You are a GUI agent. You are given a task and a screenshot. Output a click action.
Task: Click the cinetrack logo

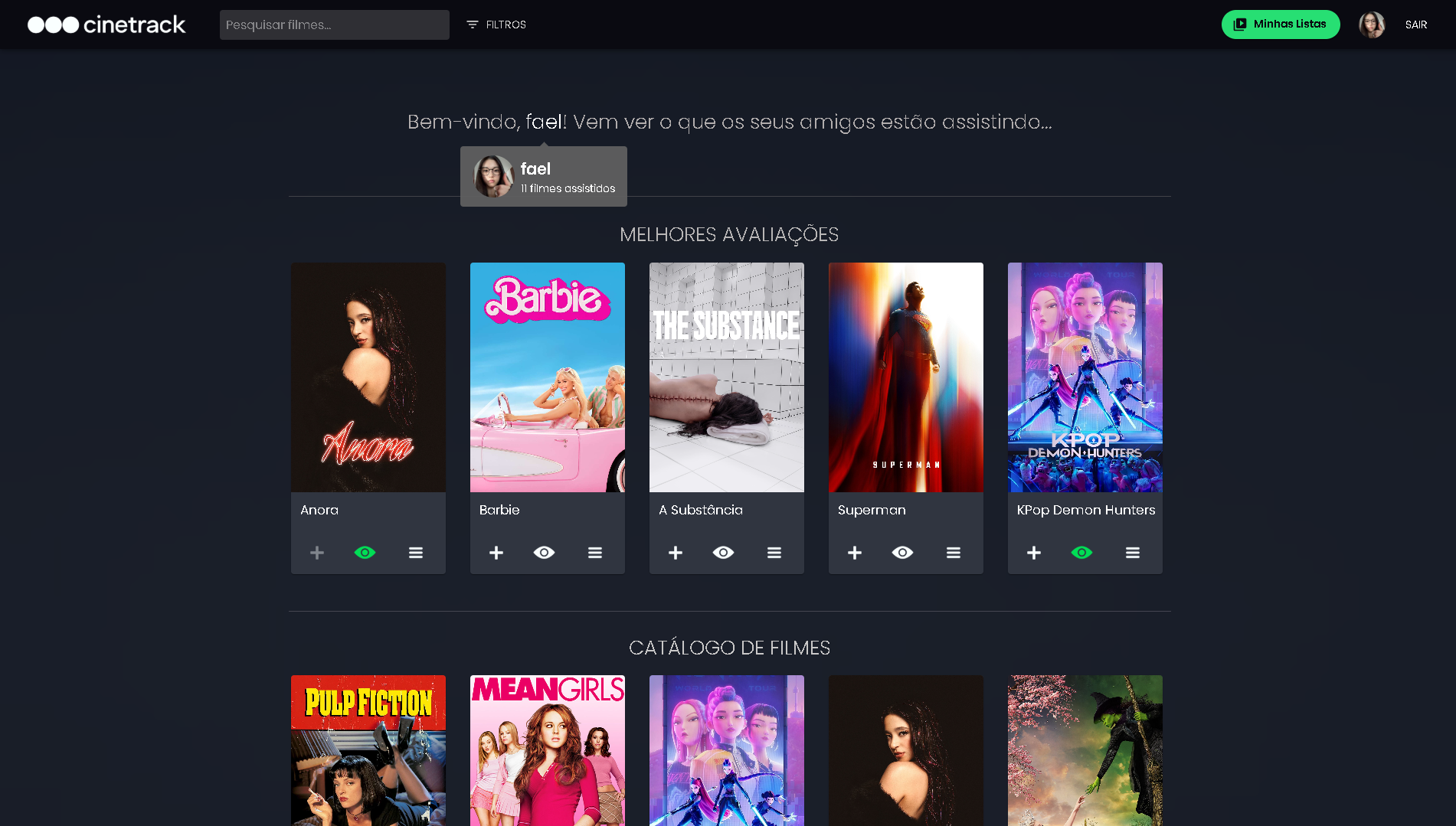click(x=106, y=24)
